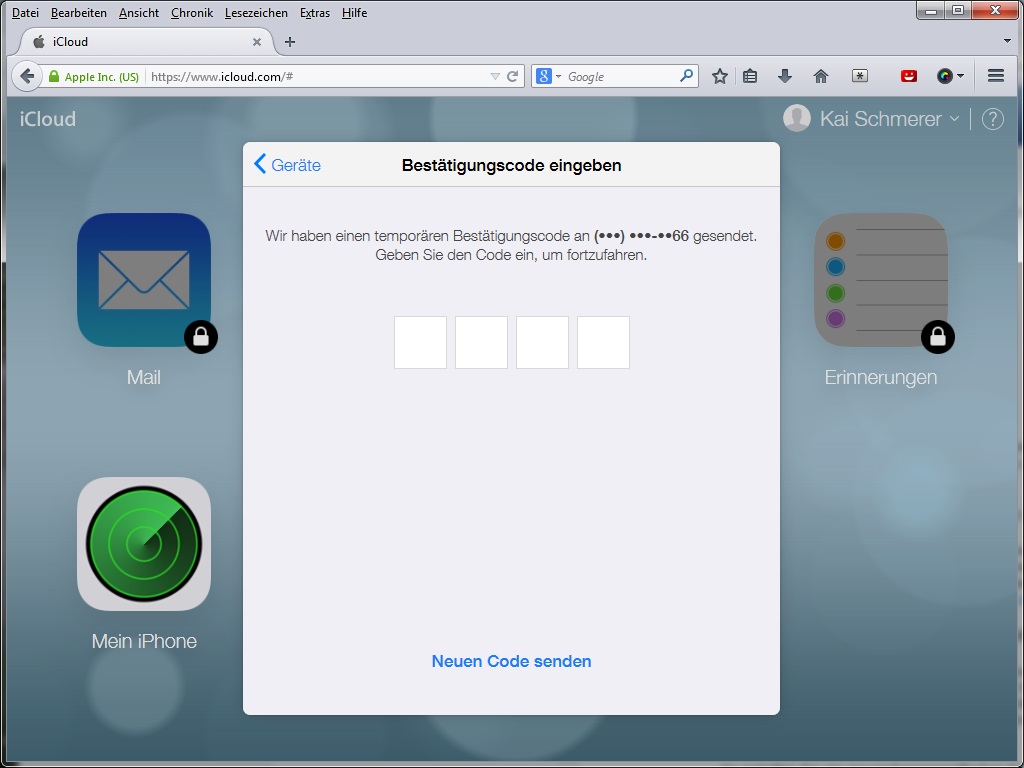The width and height of the screenshot is (1024, 768).
Task: Click the lock badge on the Erinnerungen icon
Action: [x=938, y=337]
